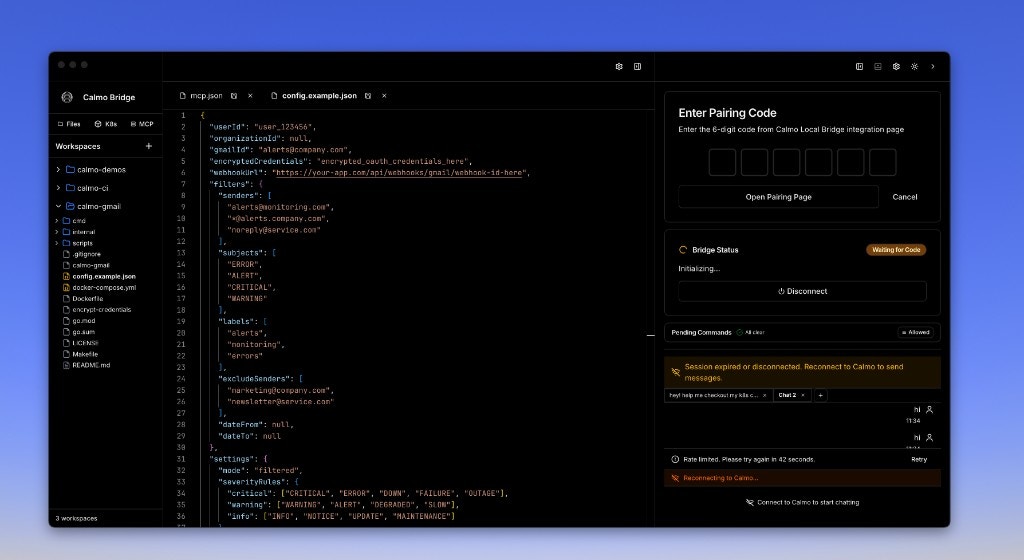Click the All clear check icon
Image resolution: width=1024 pixels, height=560 pixels.
coord(740,332)
